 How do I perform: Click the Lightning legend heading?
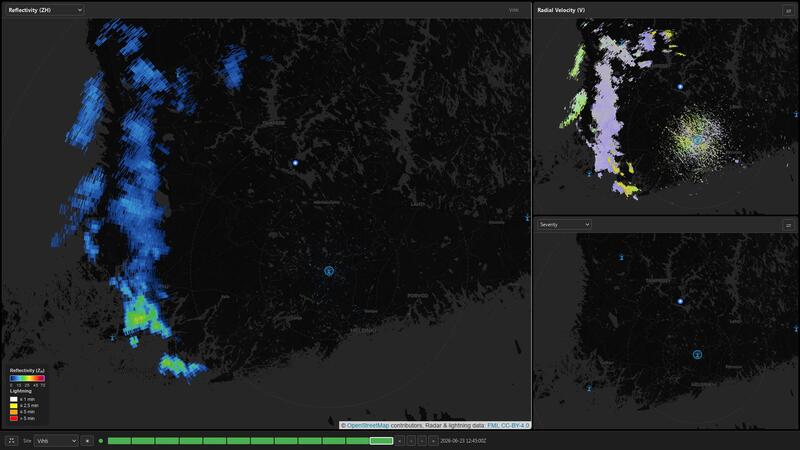point(20,391)
